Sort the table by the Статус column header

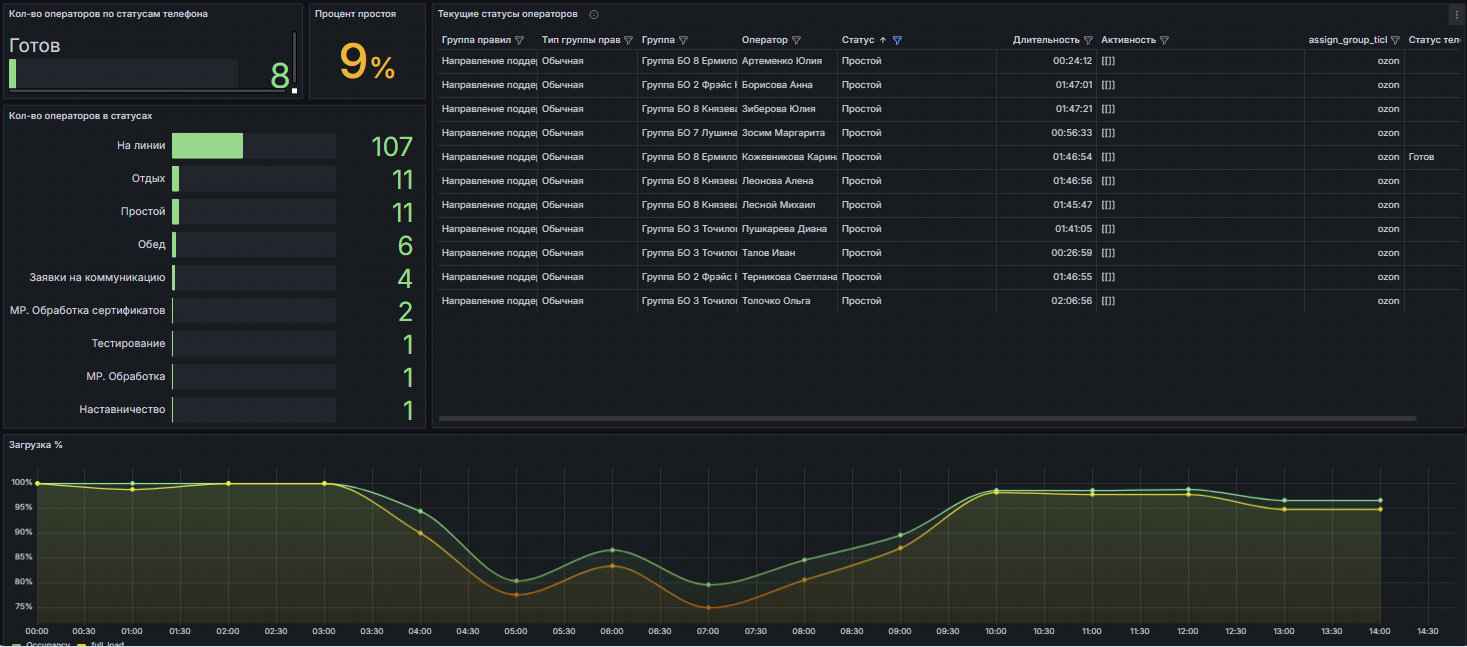(x=858, y=41)
